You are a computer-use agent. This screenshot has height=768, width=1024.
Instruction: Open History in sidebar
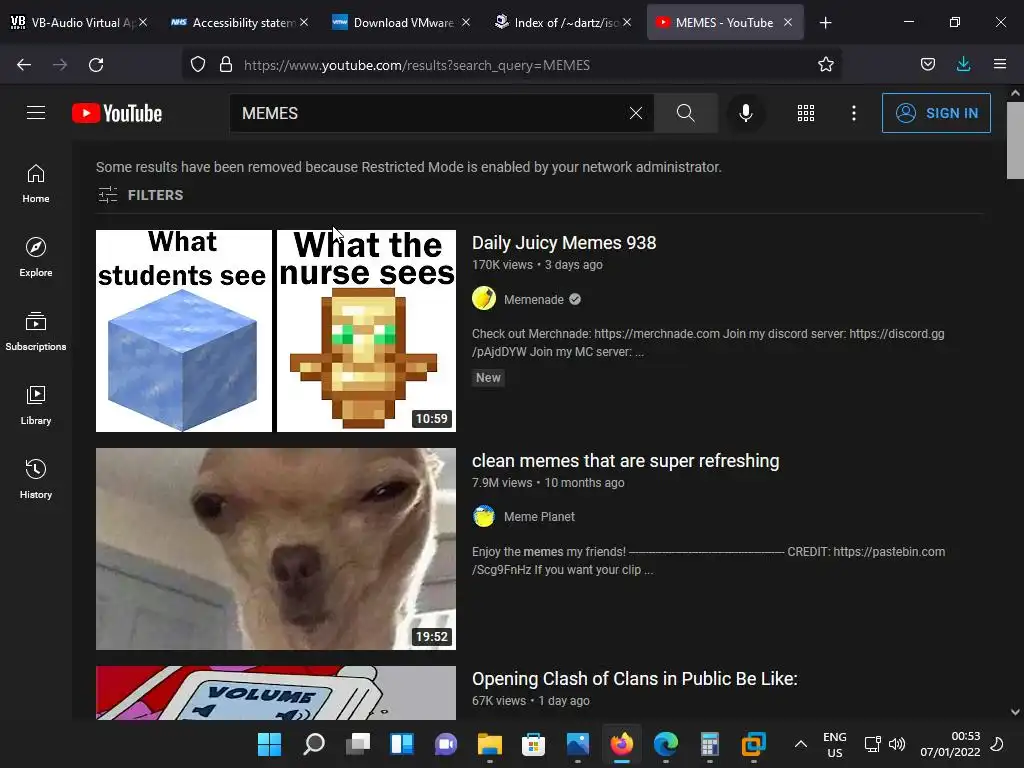(36, 479)
